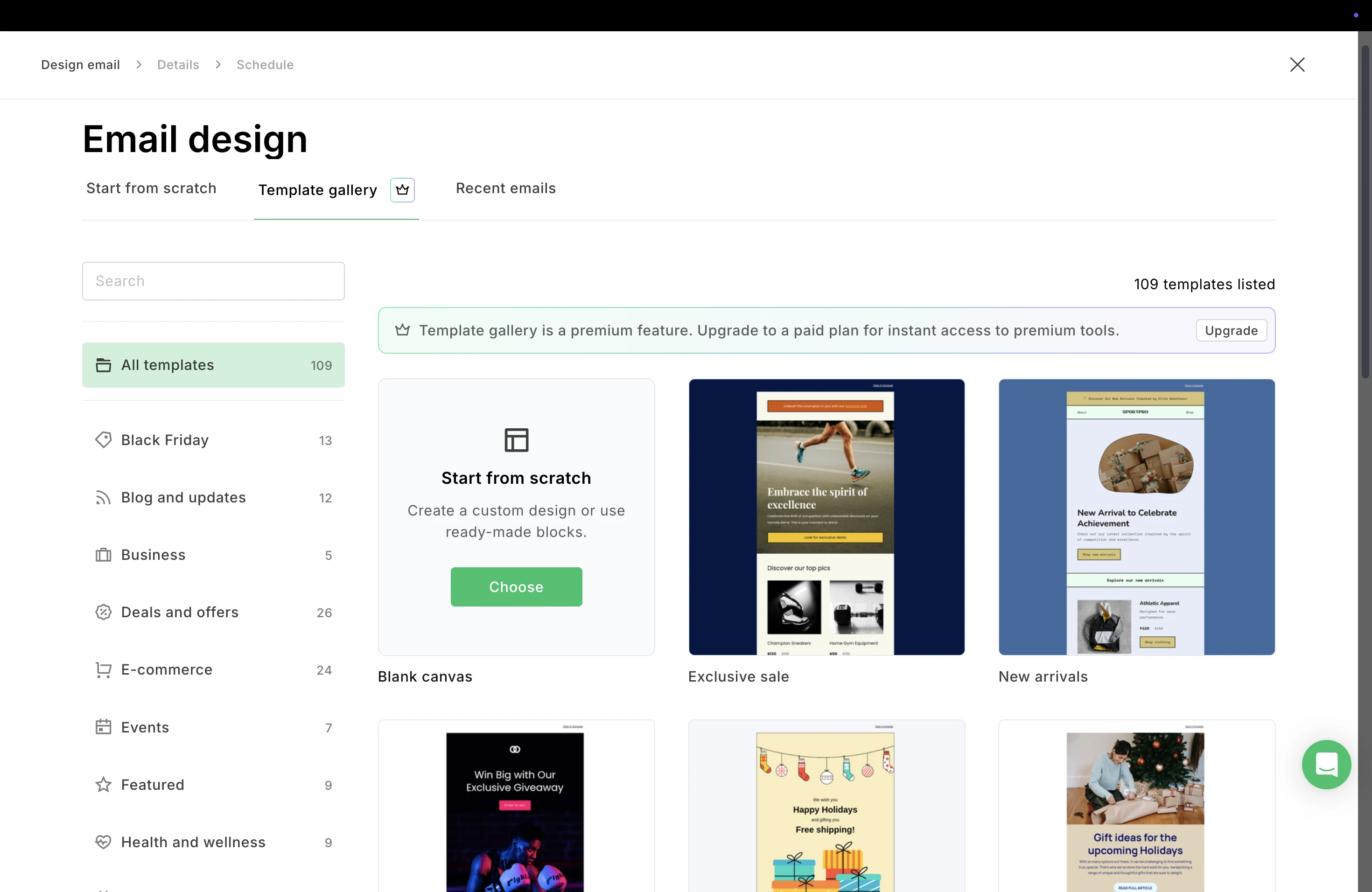Open the Recent emails tab

click(x=505, y=188)
